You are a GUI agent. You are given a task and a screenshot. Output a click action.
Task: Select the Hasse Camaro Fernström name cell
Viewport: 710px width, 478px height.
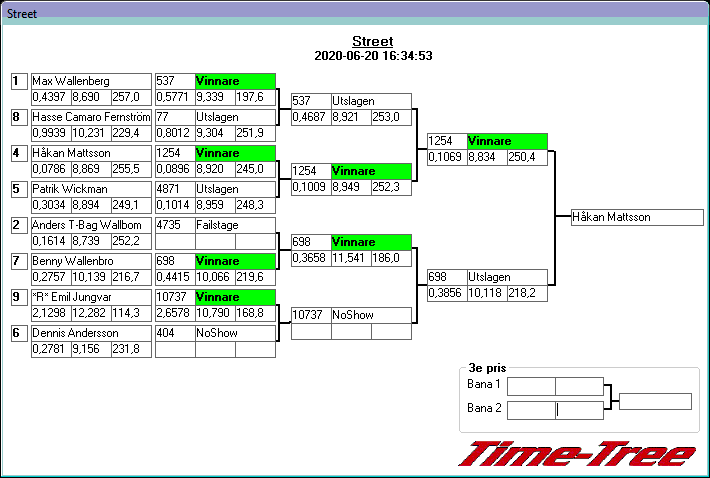click(91, 117)
